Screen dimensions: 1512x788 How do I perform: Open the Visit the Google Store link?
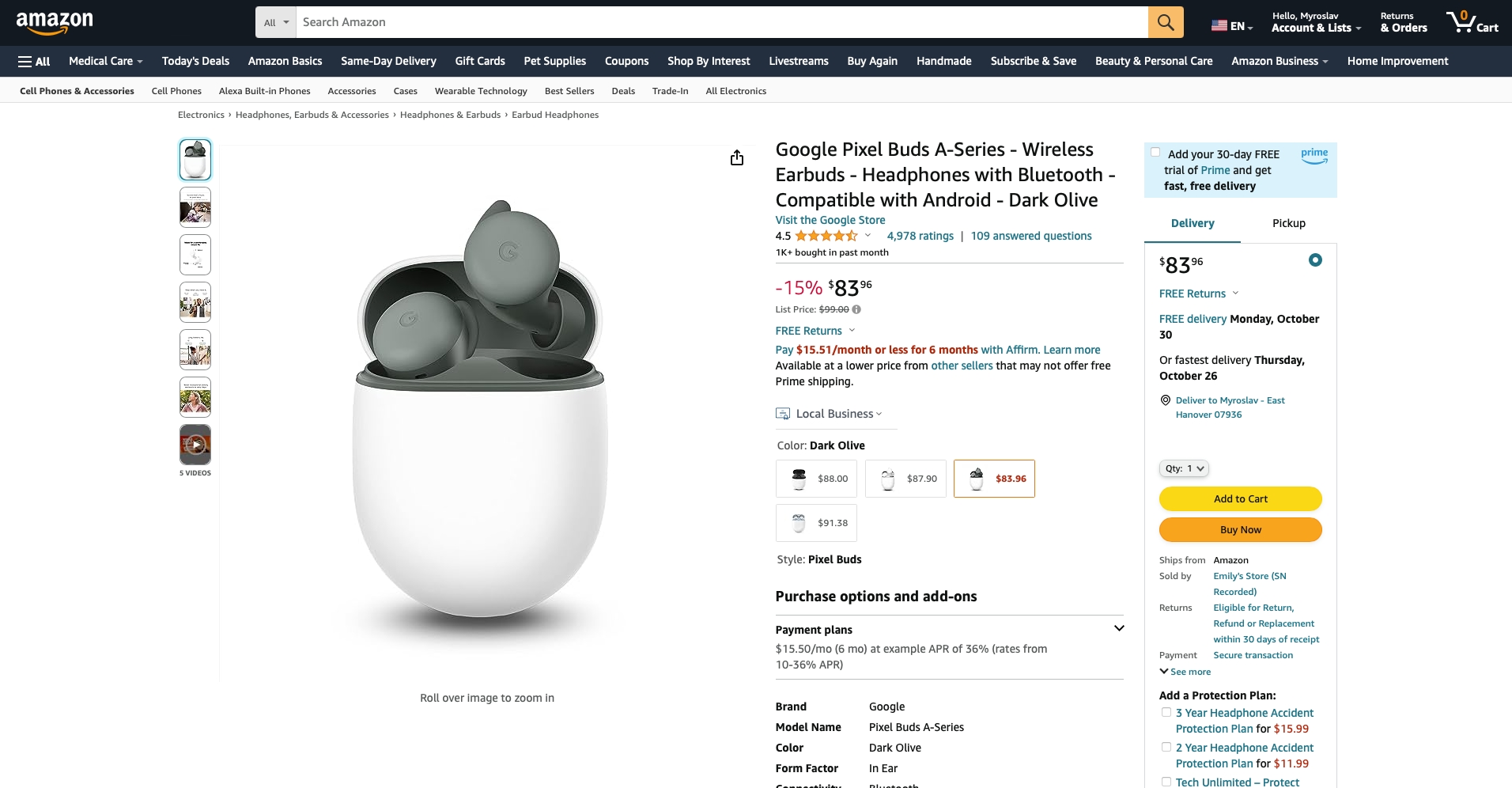click(830, 220)
